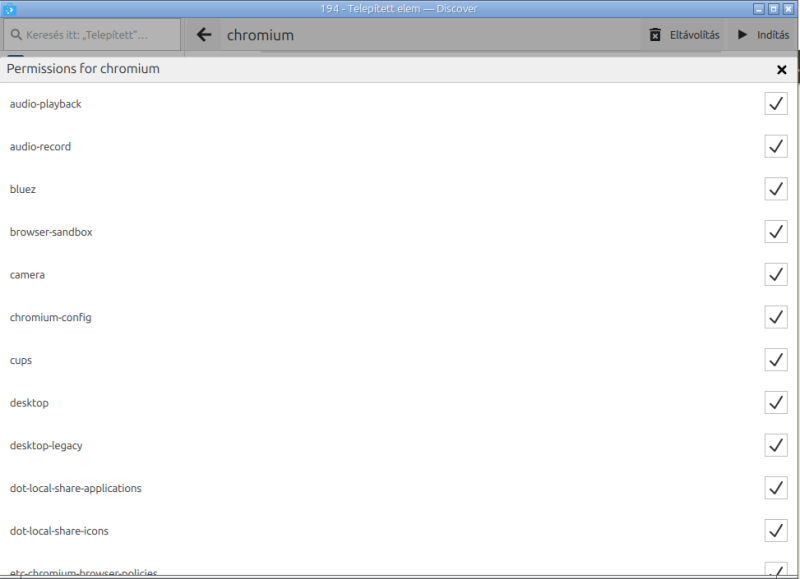The width and height of the screenshot is (800, 579).
Task: Toggle the audio-record permission checkbox
Action: [x=776, y=147]
